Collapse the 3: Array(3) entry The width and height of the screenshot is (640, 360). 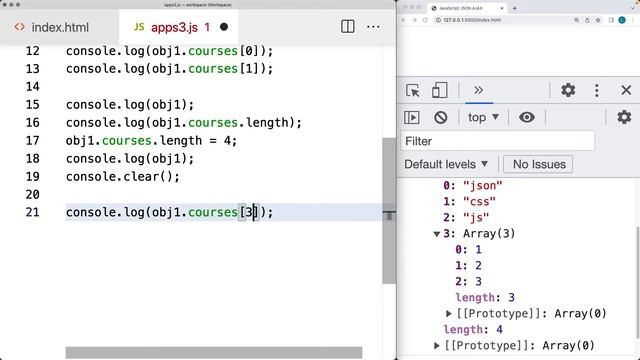pyautogui.click(x=436, y=234)
